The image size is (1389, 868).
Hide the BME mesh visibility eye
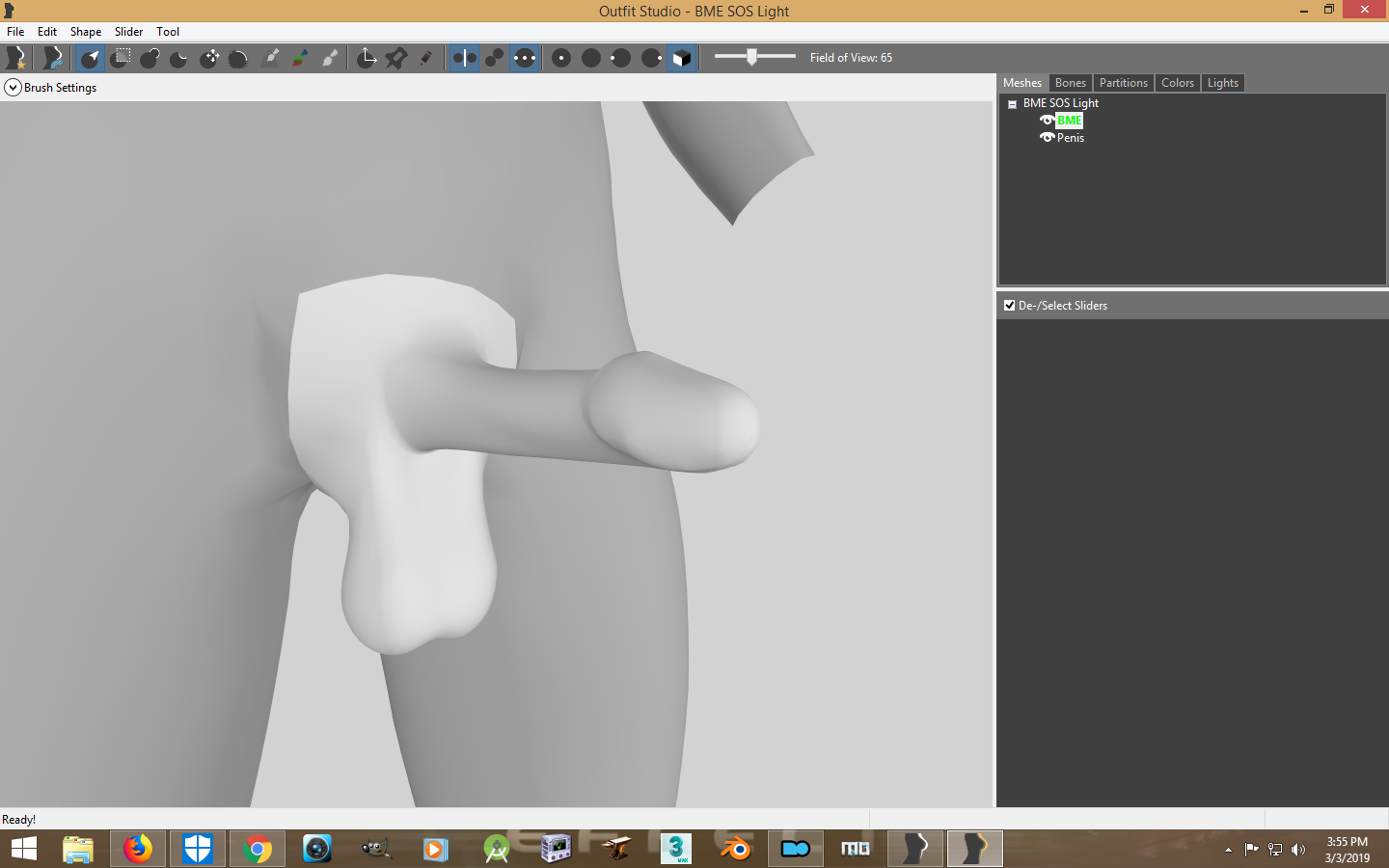tap(1047, 121)
